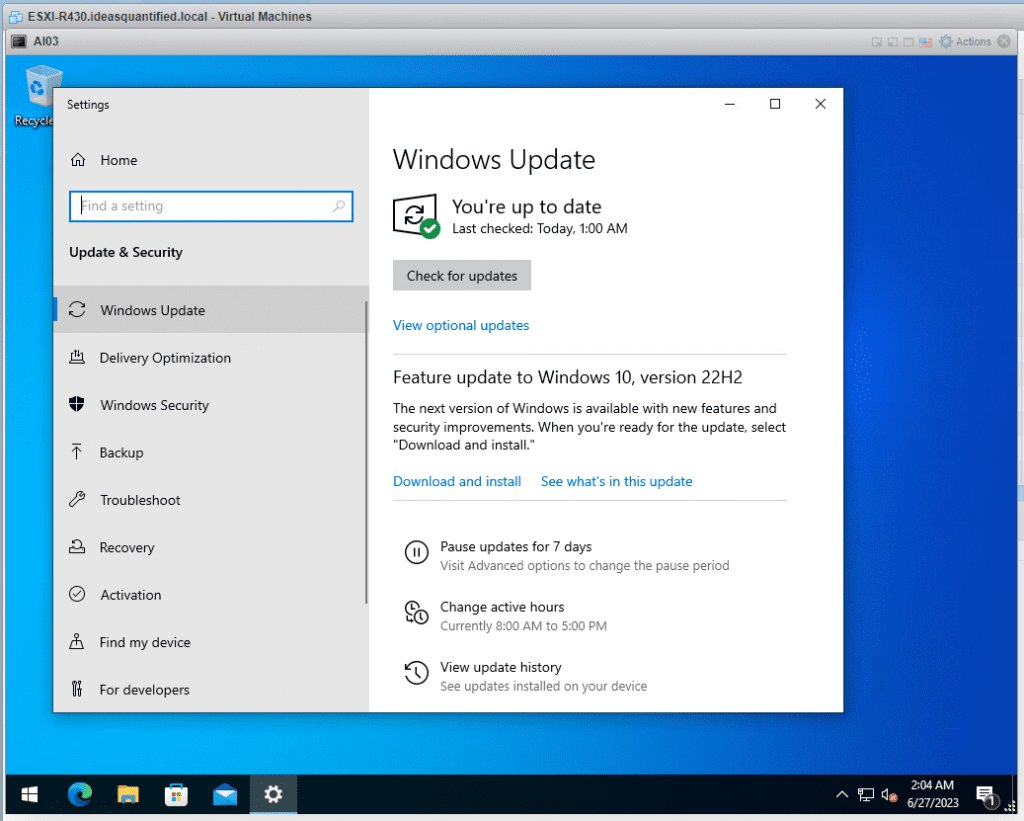The height and width of the screenshot is (821, 1024).
Task: Close the AI03 console with gray X
Action: pos(1004,42)
